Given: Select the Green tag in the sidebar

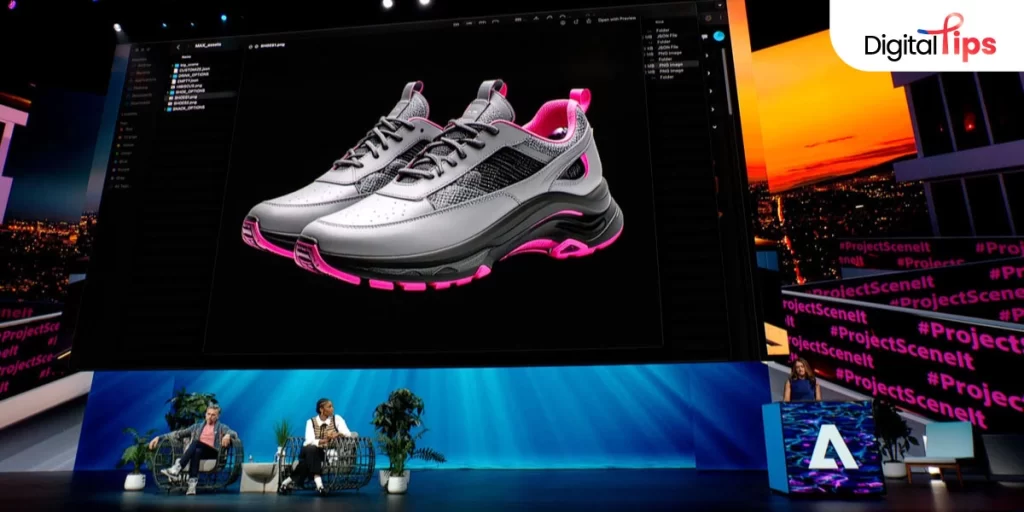Looking at the screenshot, I should click(x=125, y=153).
